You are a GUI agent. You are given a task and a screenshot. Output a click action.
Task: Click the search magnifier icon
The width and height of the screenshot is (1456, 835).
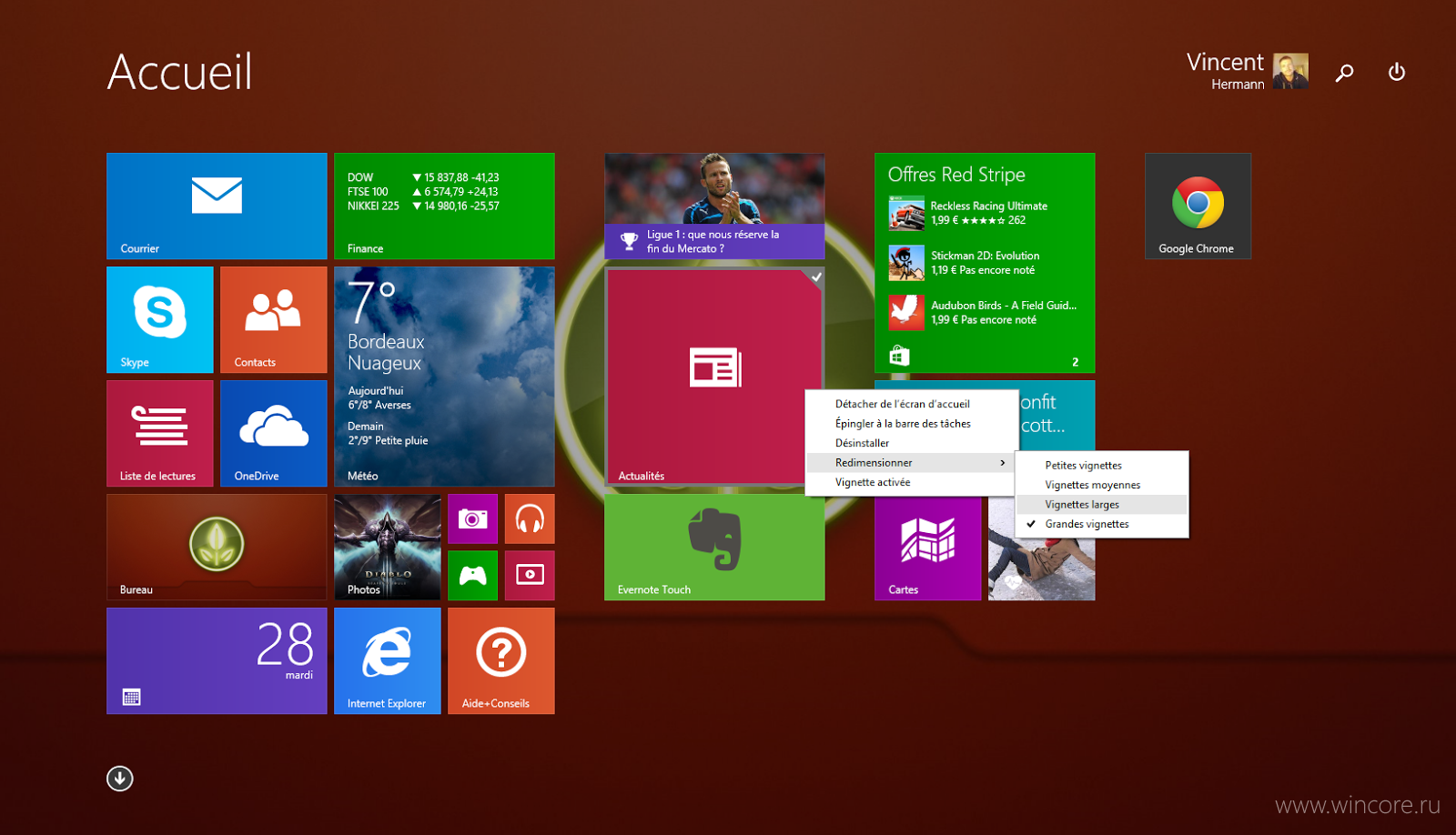(1344, 73)
